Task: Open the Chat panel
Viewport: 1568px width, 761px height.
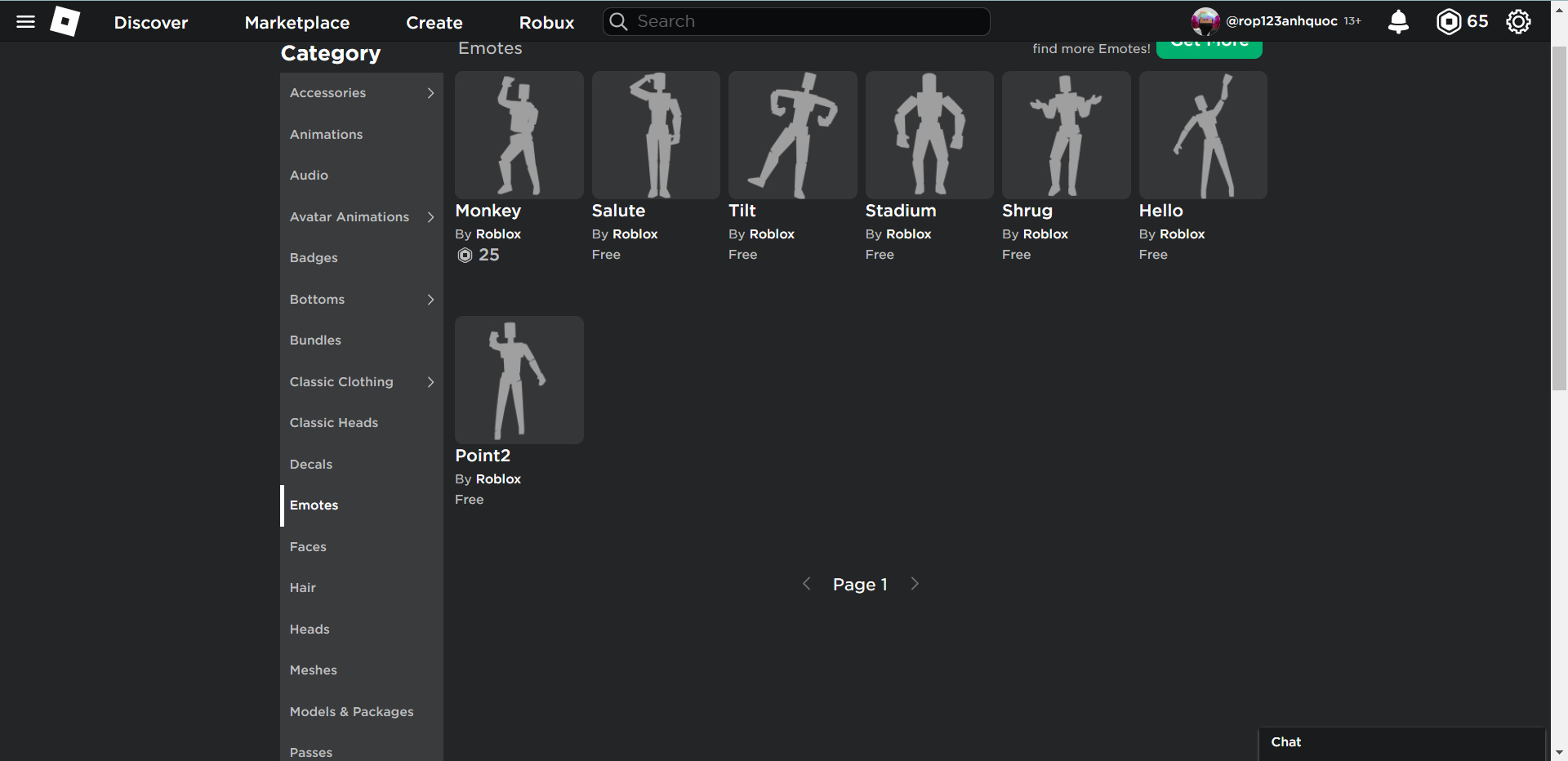Action: 1401,743
